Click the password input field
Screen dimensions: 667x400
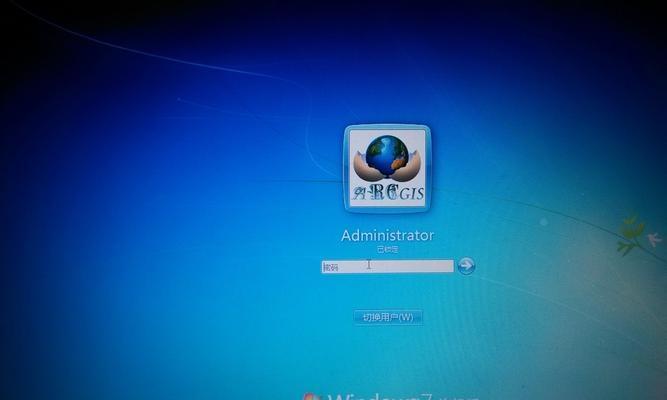pyautogui.click(x=387, y=266)
